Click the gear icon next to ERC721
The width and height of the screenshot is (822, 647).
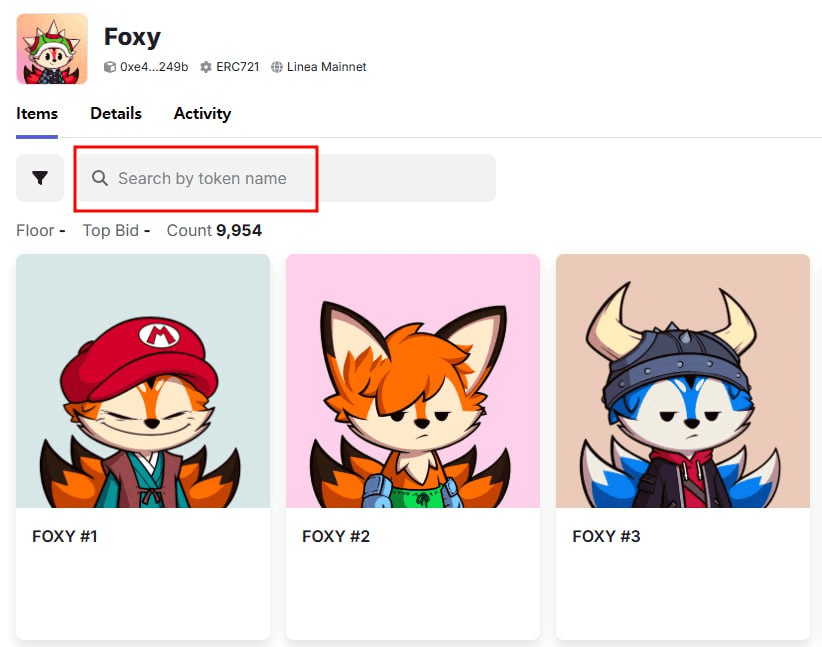click(206, 67)
